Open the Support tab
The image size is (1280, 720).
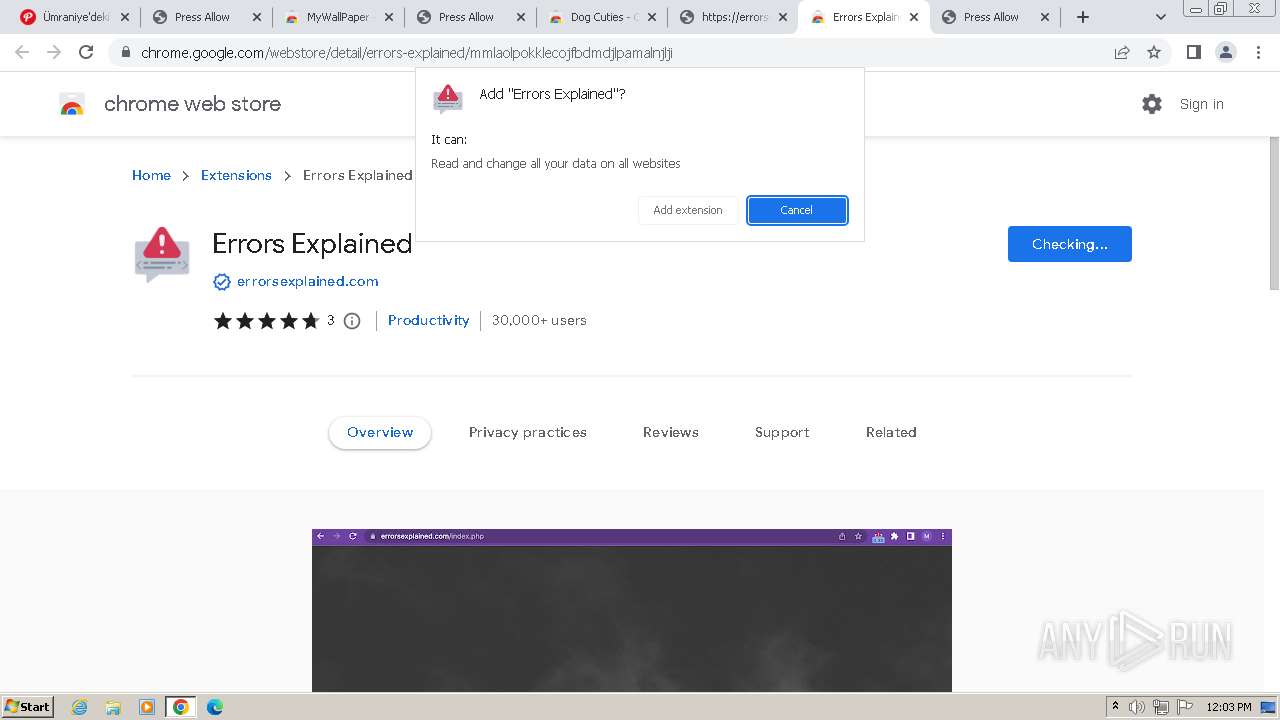(782, 432)
